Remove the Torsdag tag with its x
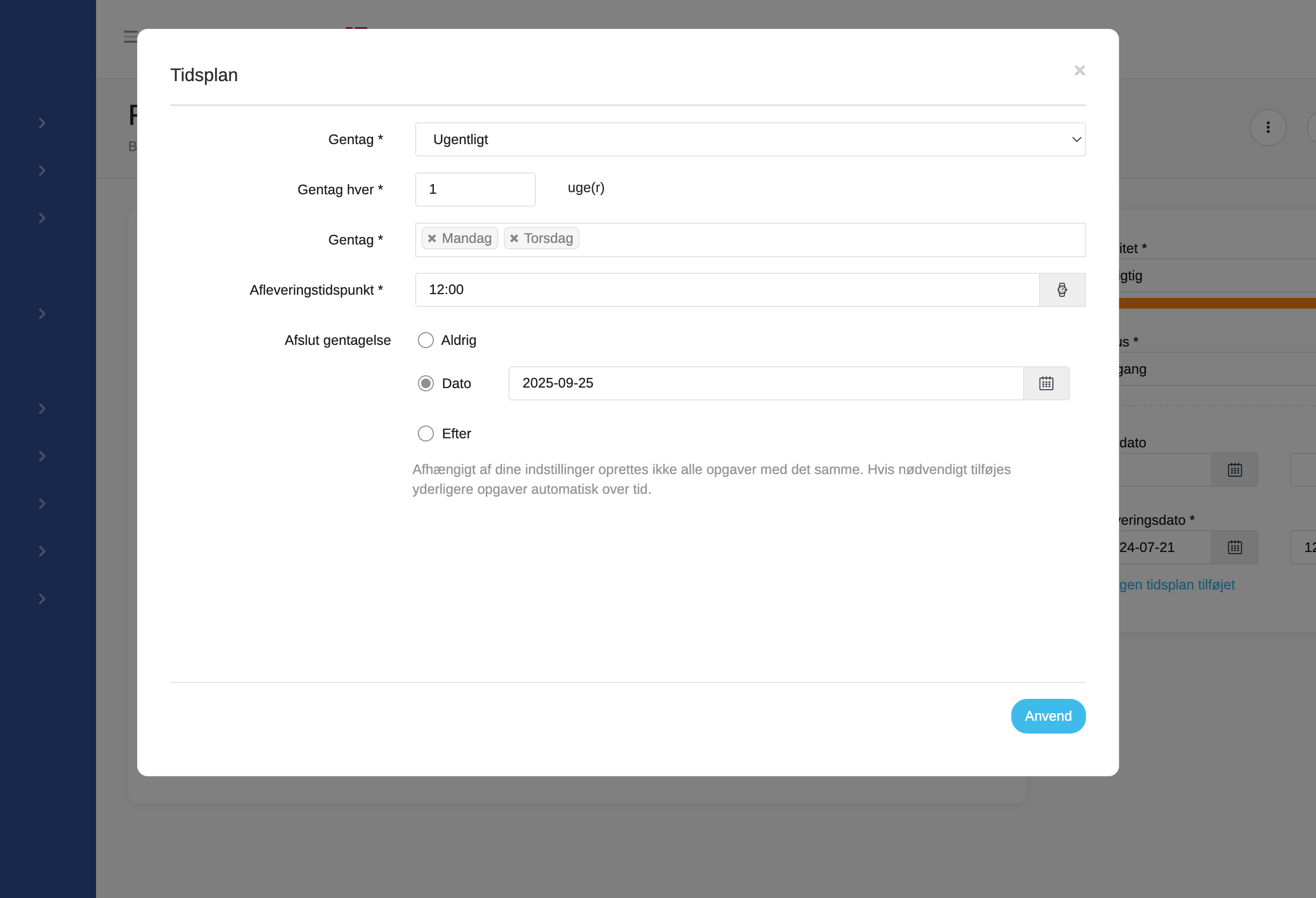This screenshot has width=1316, height=898. [x=513, y=239]
